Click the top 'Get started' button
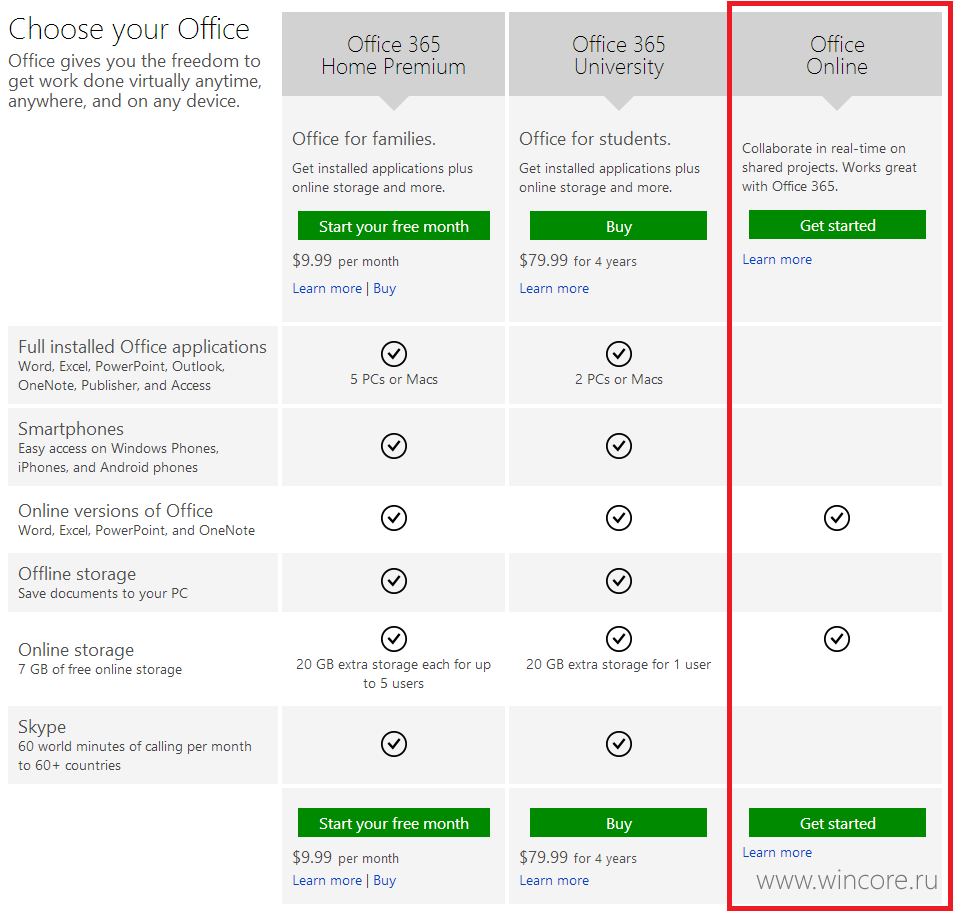Viewport: 955px width, 913px height. click(x=837, y=225)
